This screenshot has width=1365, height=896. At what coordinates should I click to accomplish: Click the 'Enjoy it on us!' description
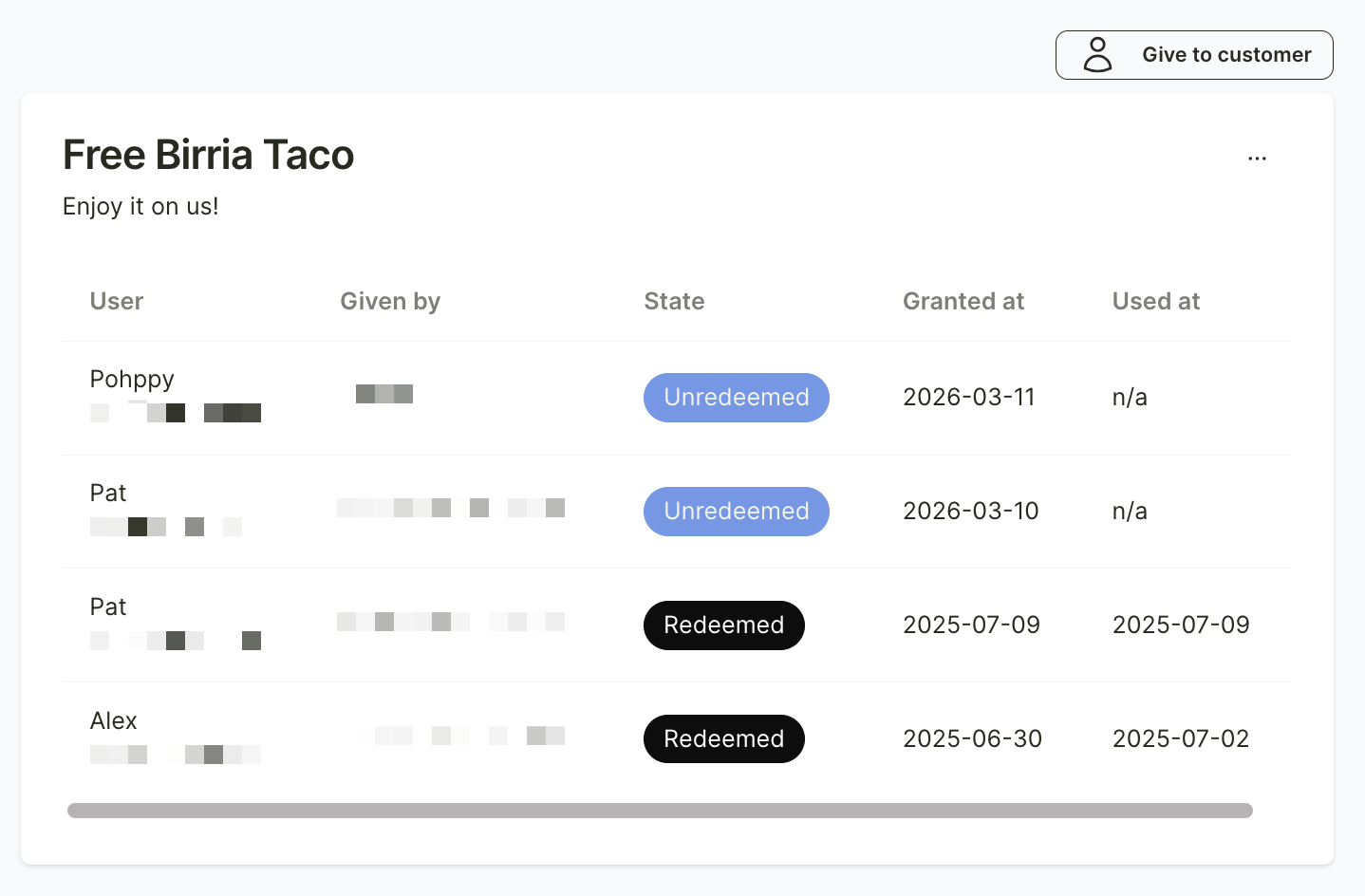140,206
